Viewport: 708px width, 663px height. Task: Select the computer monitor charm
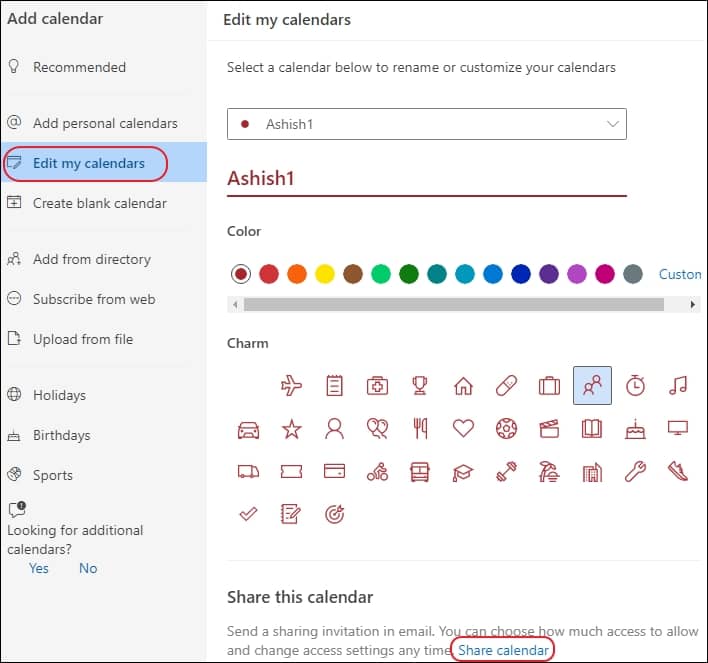(x=678, y=428)
